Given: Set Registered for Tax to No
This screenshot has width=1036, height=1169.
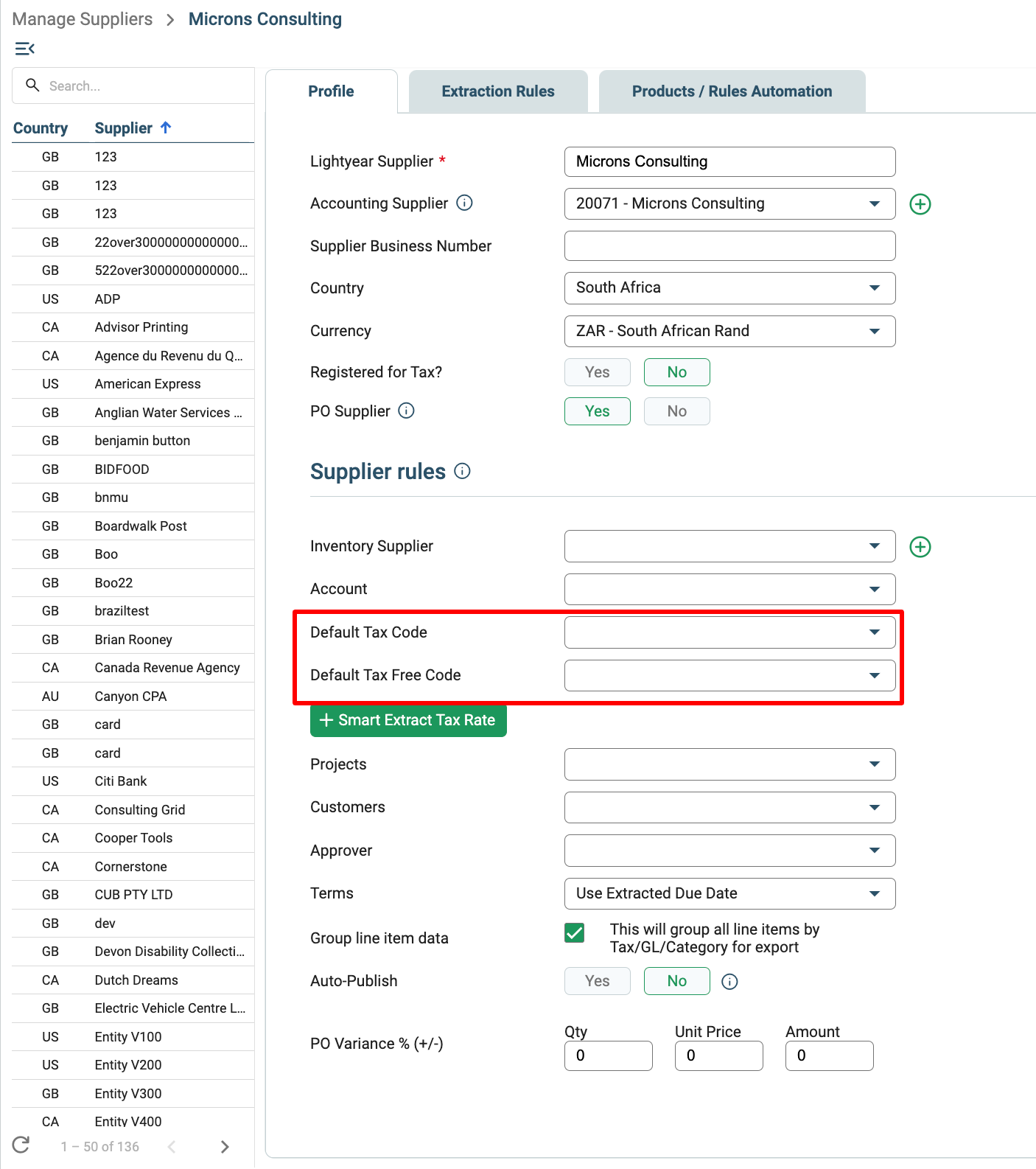Looking at the screenshot, I should pyautogui.click(x=677, y=372).
